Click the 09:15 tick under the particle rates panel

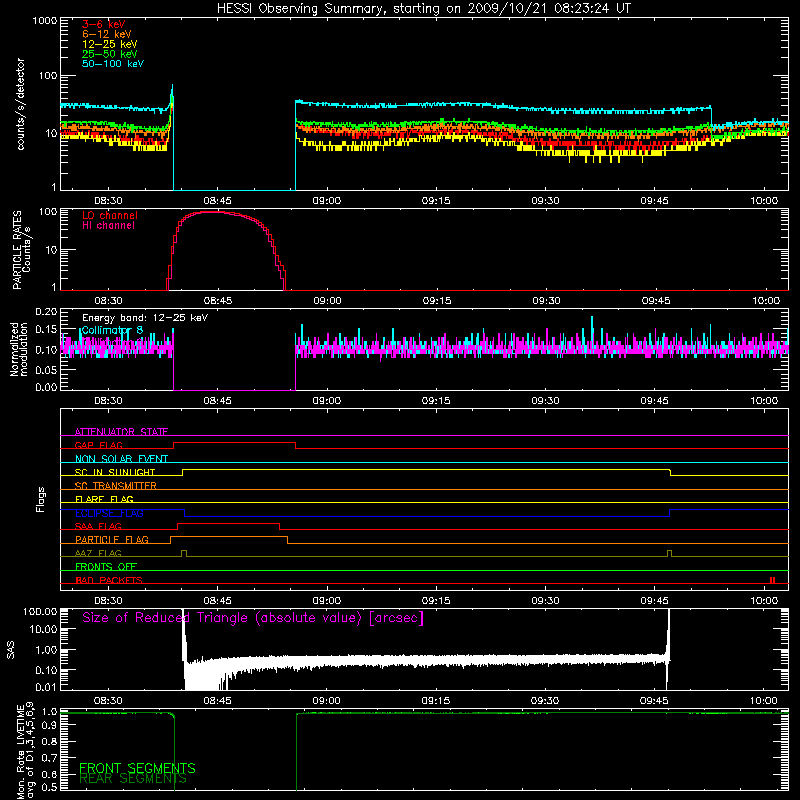click(x=437, y=301)
